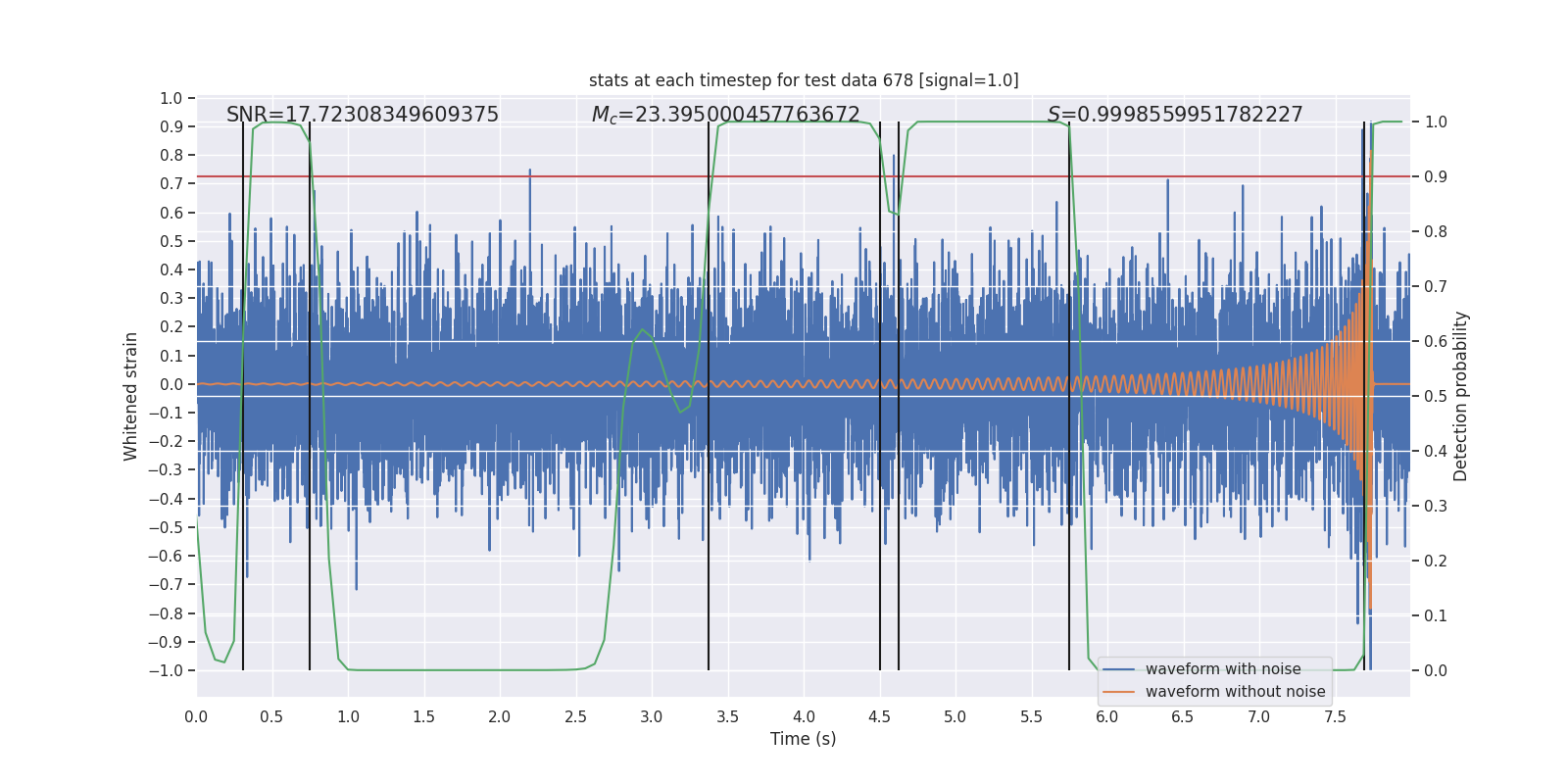Image resolution: width=1568 pixels, height=784 pixels.
Task: Select the 0.9 tick on the Whitened strain axis
Action: (171, 126)
